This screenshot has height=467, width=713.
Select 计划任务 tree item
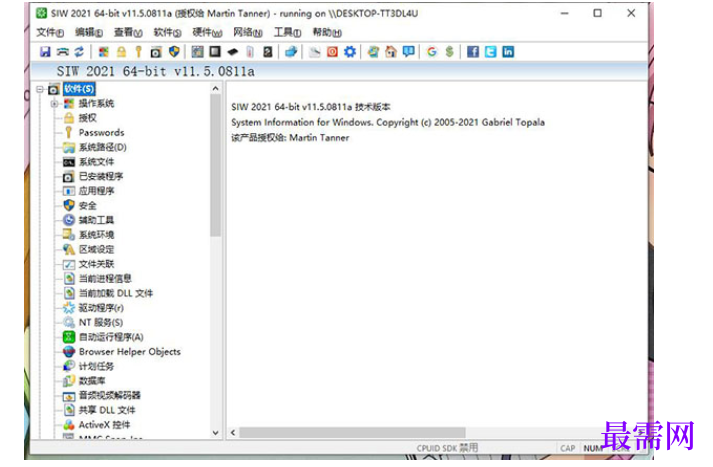pyautogui.click(x=96, y=366)
